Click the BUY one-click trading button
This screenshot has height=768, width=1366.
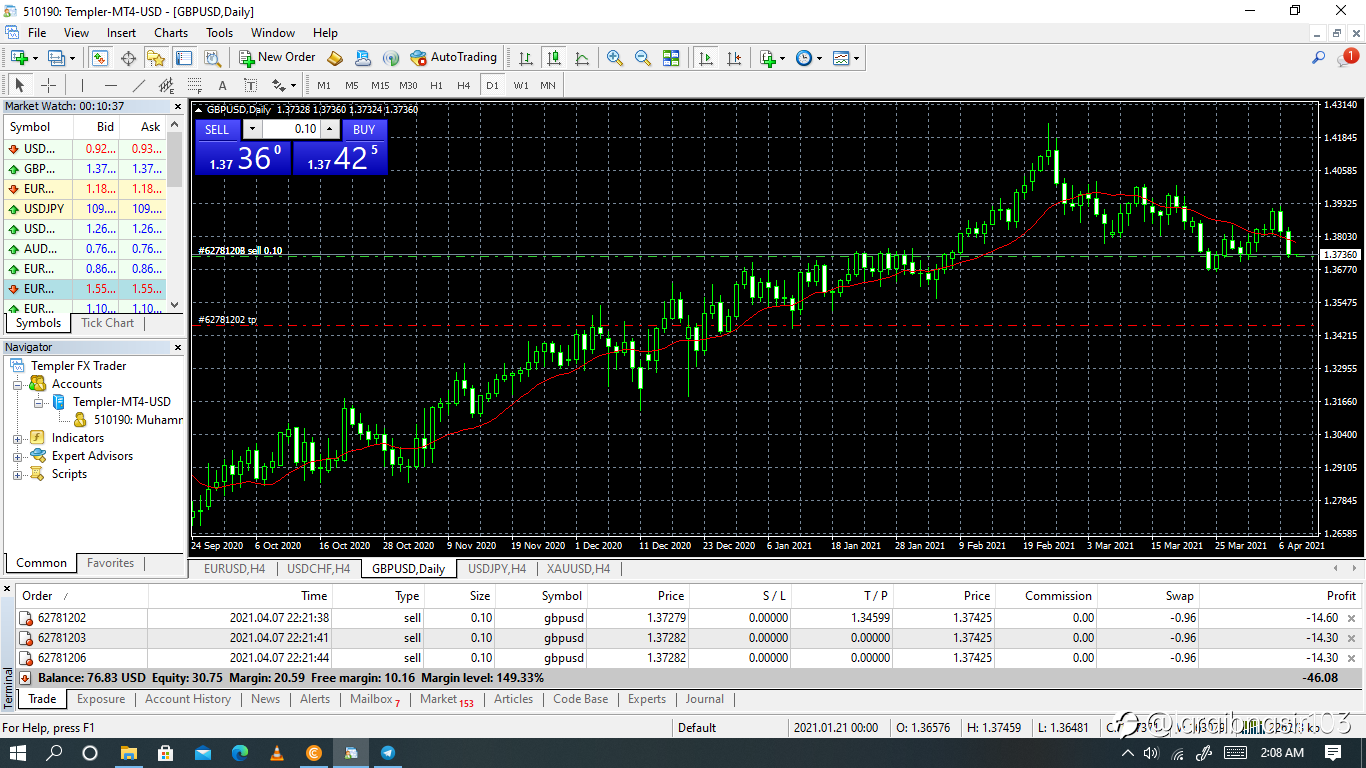(x=364, y=129)
